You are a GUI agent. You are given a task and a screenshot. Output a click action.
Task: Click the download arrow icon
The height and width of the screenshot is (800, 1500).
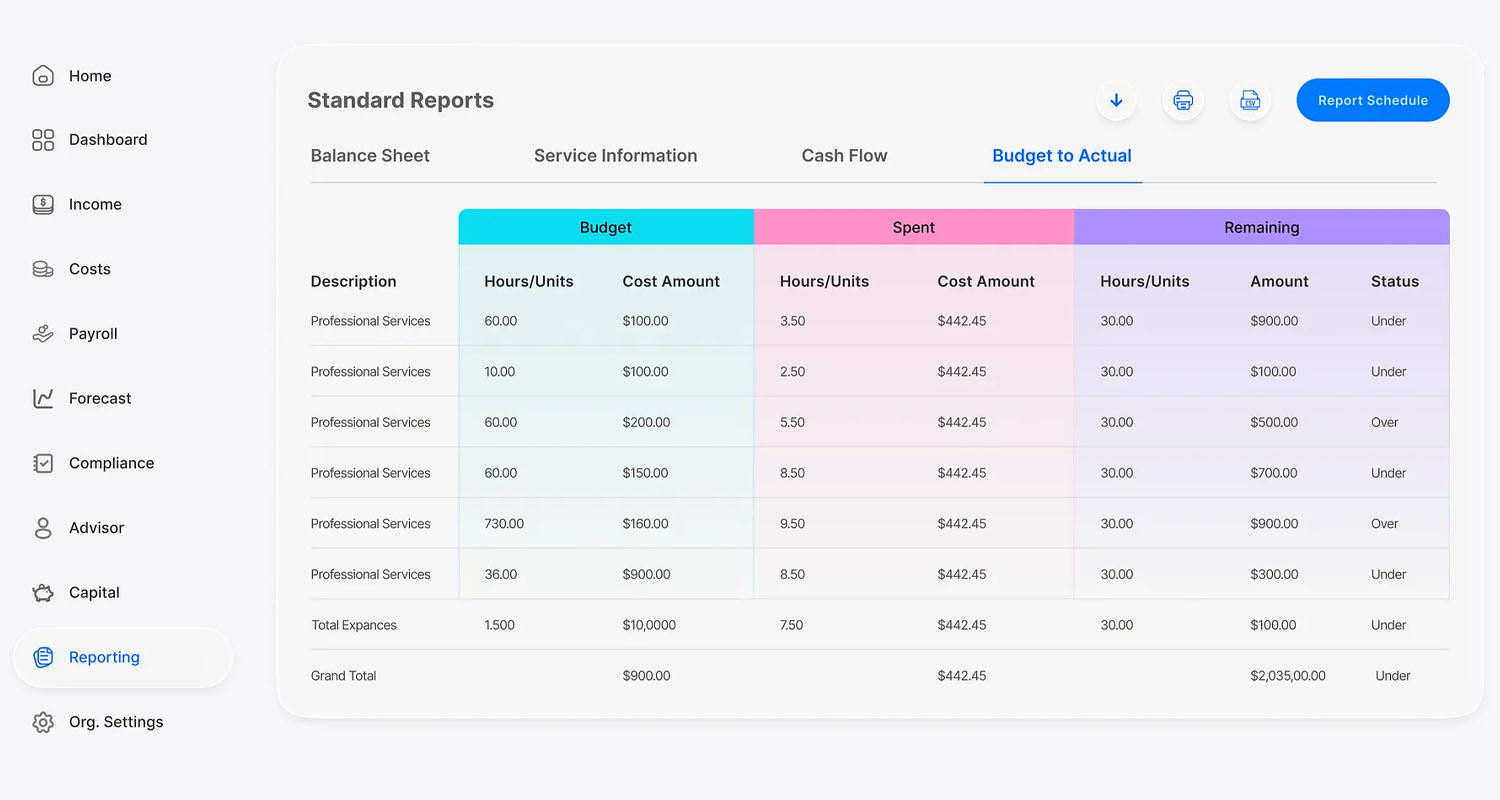pos(1116,101)
